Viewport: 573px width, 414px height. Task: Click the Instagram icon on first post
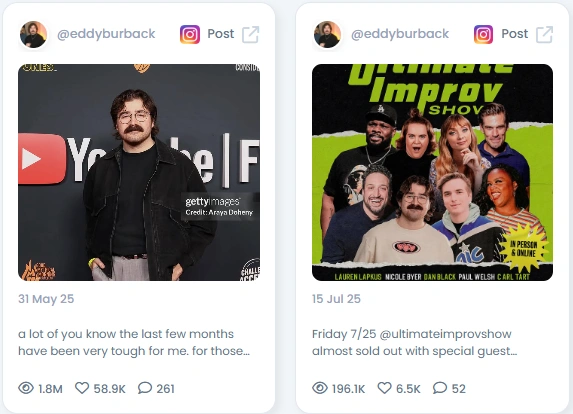(x=190, y=34)
